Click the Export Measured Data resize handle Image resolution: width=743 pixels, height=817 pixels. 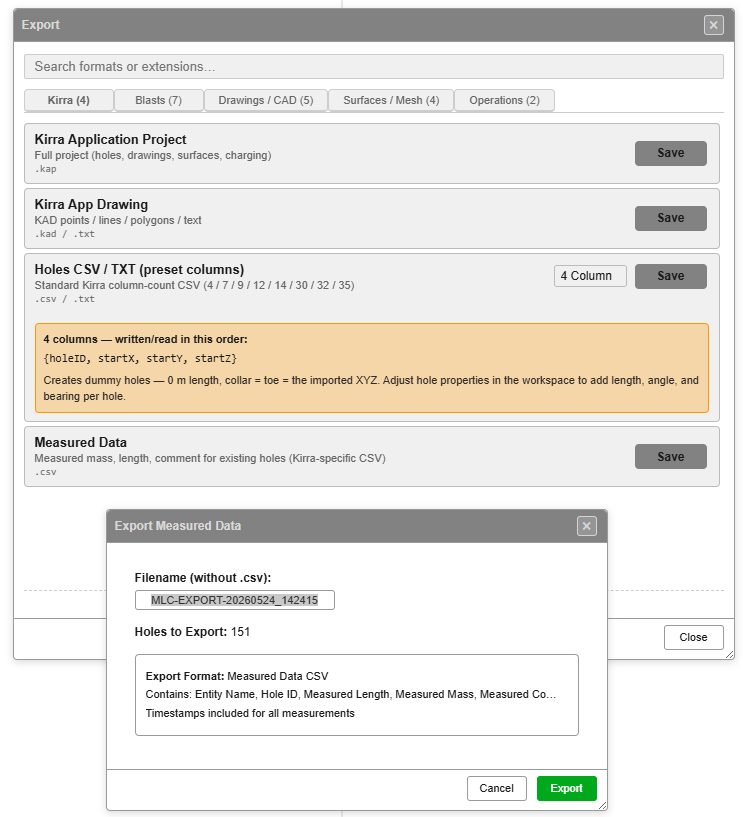[x=602, y=806]
